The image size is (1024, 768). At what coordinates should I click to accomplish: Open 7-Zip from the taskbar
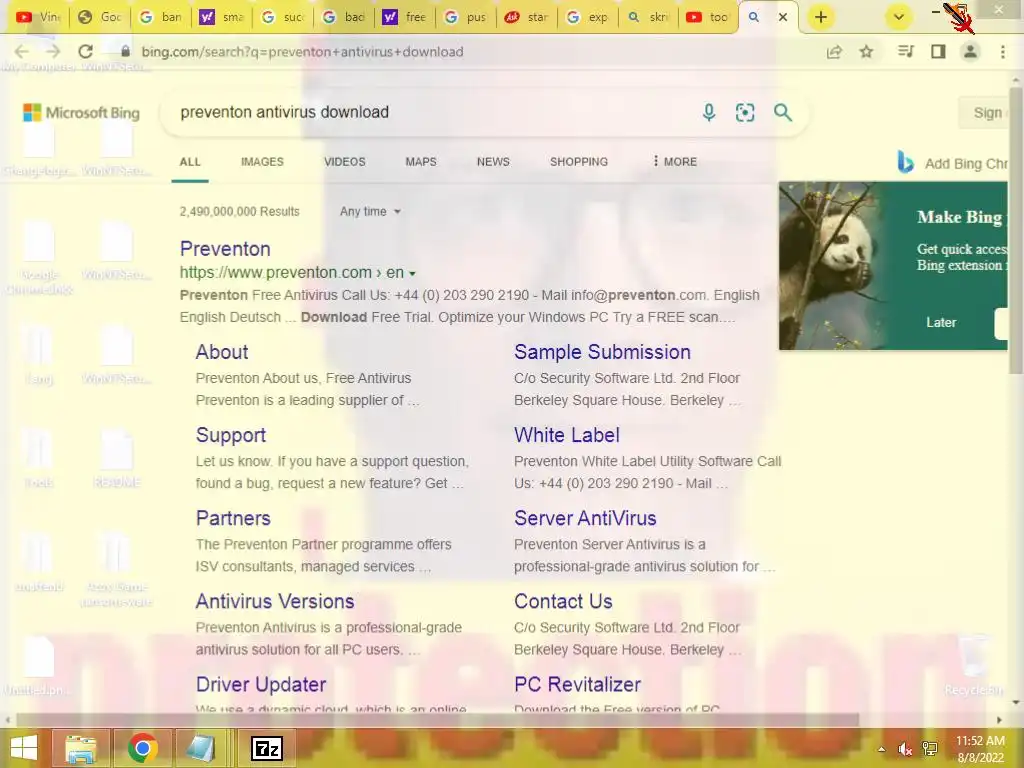click(x=266, y=748)
